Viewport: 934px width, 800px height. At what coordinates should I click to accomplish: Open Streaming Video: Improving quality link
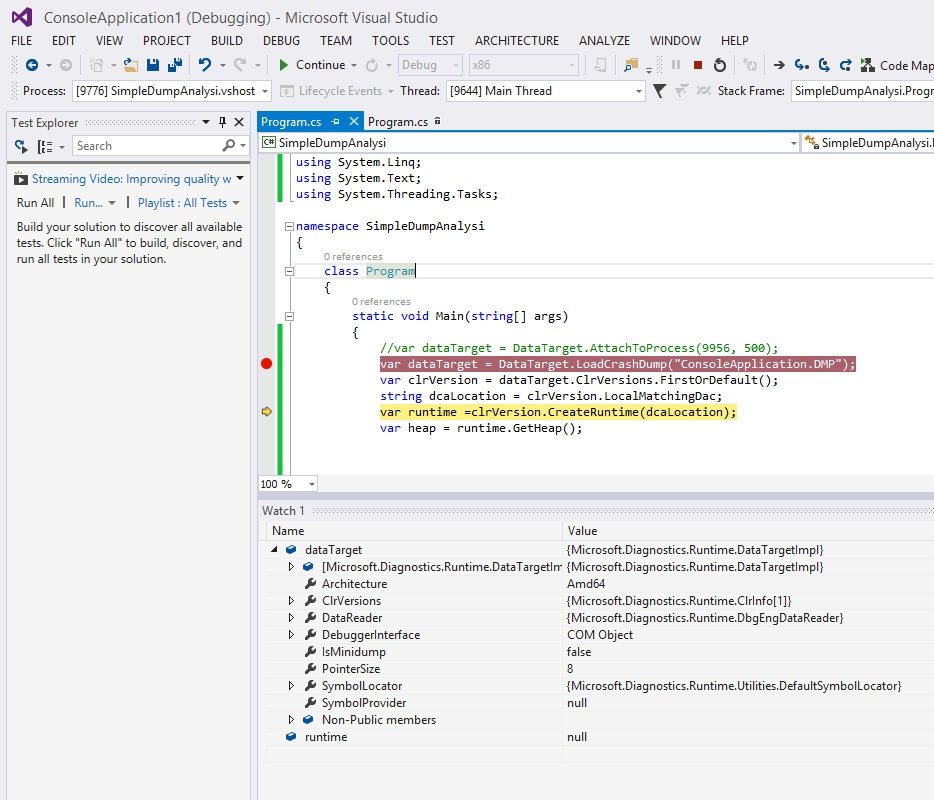click(x=131, y=179)
